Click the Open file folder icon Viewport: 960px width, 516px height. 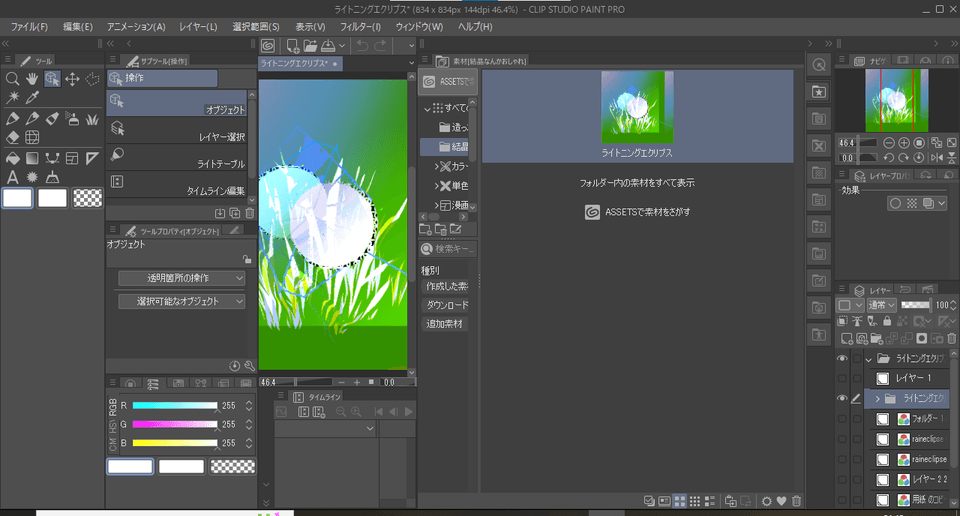point(310,46)
